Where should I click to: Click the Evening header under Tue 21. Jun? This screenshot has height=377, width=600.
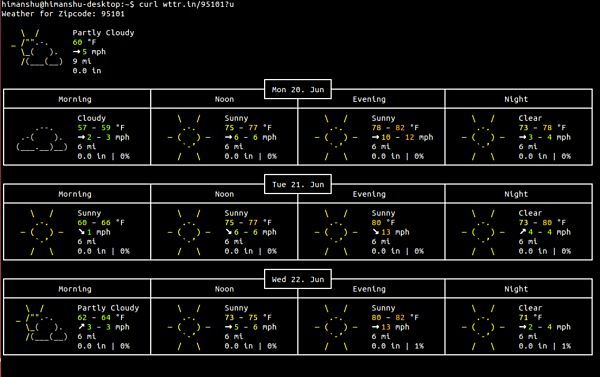point(369,194)
